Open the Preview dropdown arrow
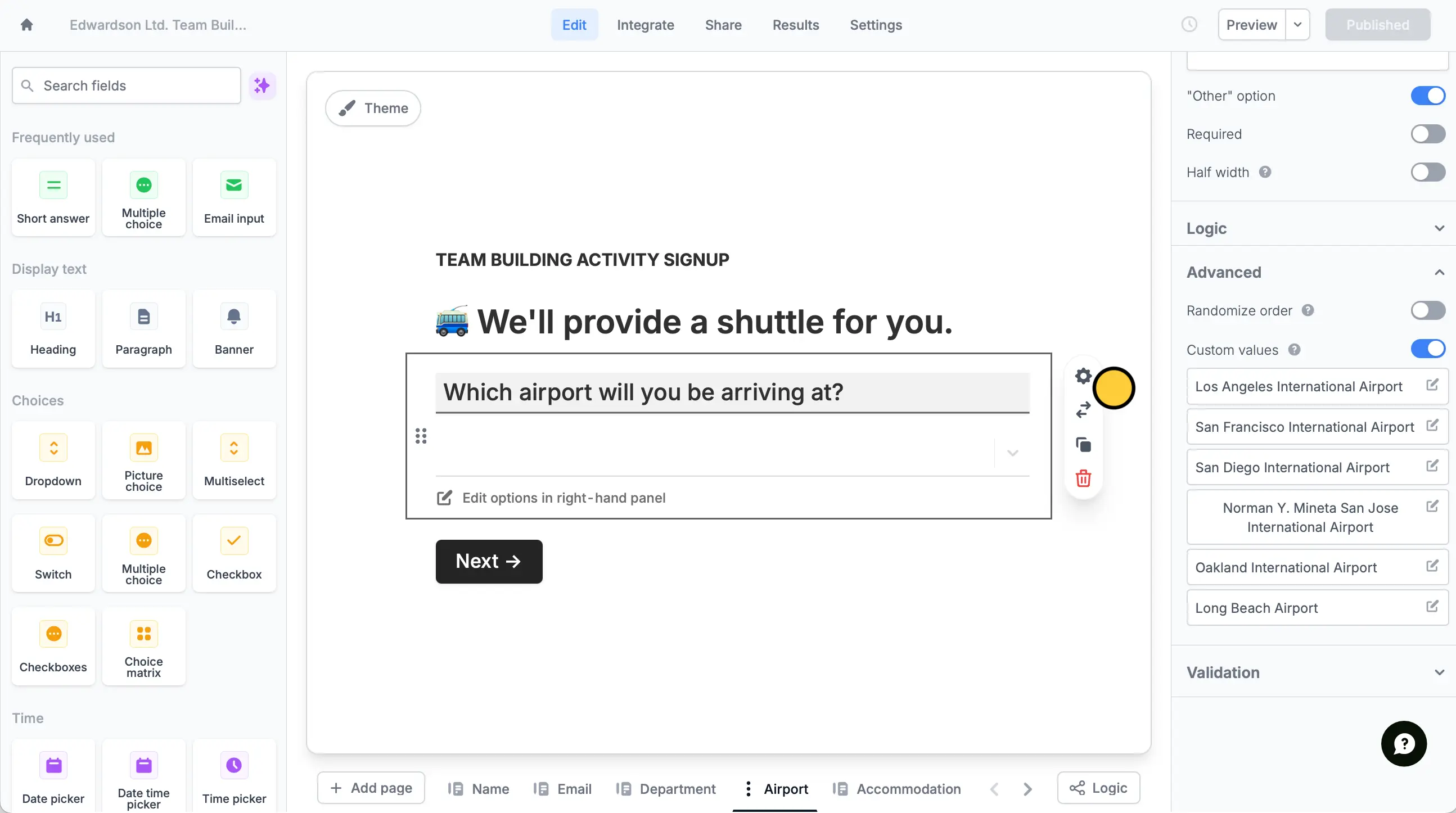 1298,25
